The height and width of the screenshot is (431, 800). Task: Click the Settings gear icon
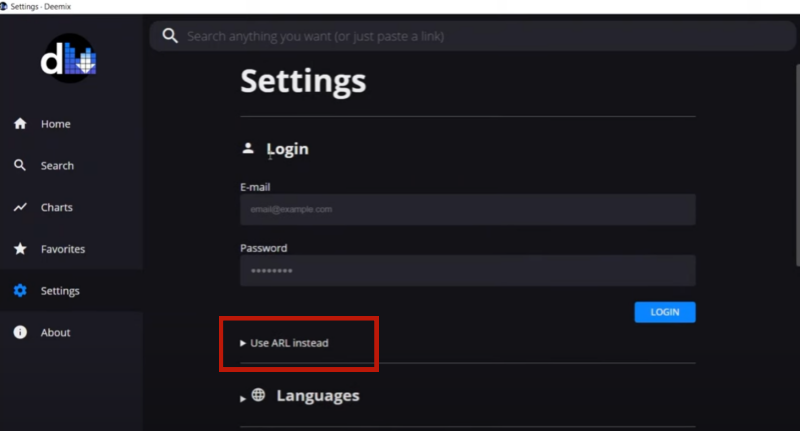click(x=20, y=290)
